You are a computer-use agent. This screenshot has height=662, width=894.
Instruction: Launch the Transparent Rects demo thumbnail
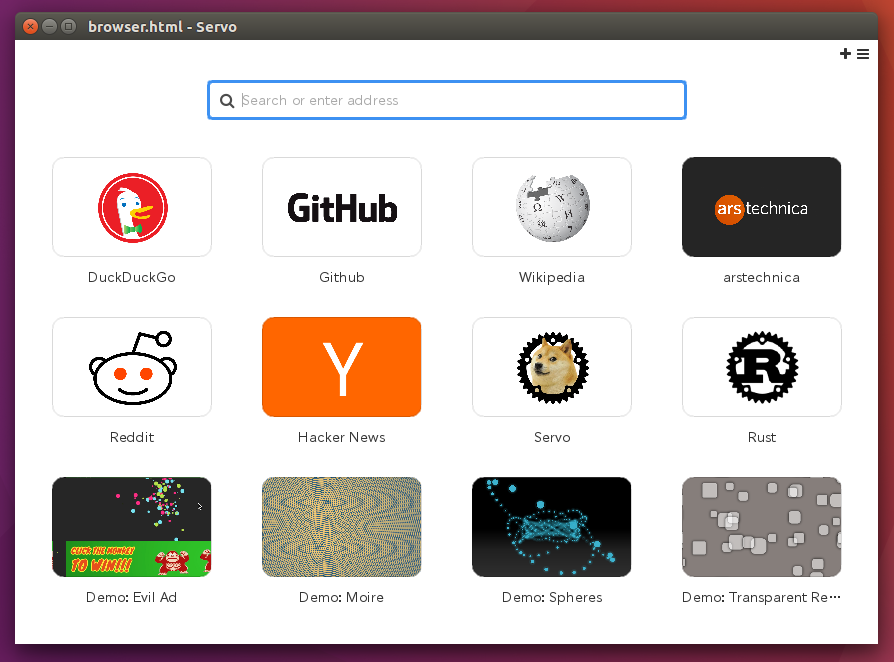[x=761, y=527]
